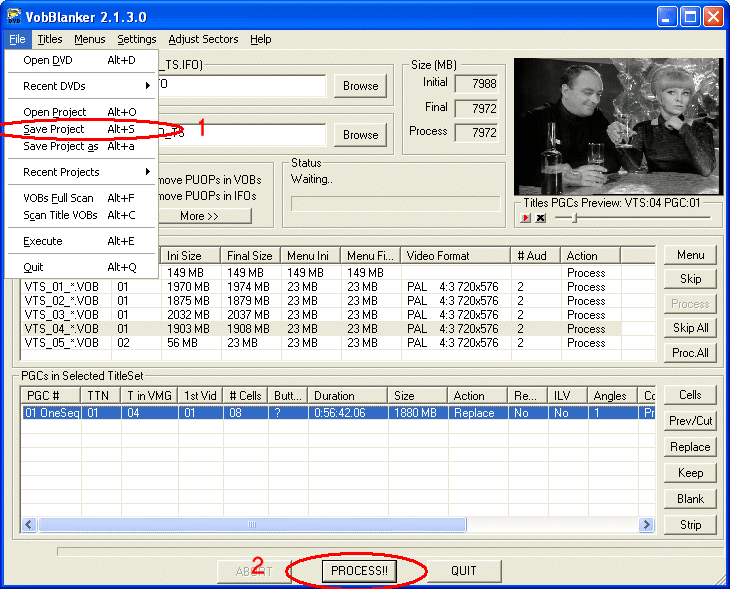
Task: Run VOBs Full Scan from menu
Action: click(81, 198)
